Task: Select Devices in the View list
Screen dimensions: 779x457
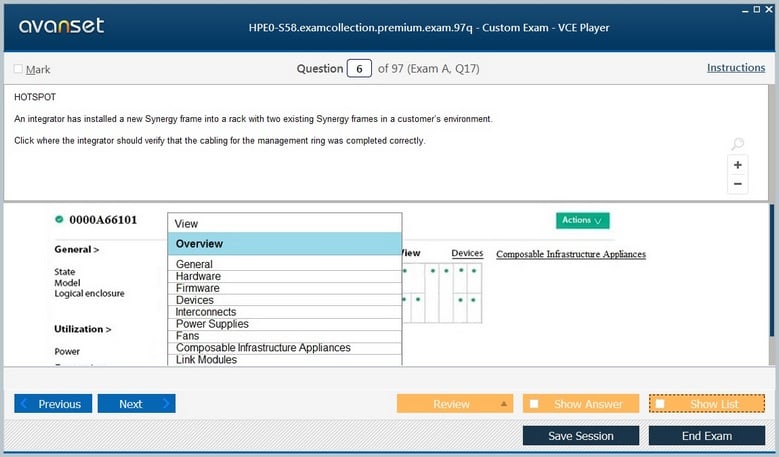Action: 285,300
